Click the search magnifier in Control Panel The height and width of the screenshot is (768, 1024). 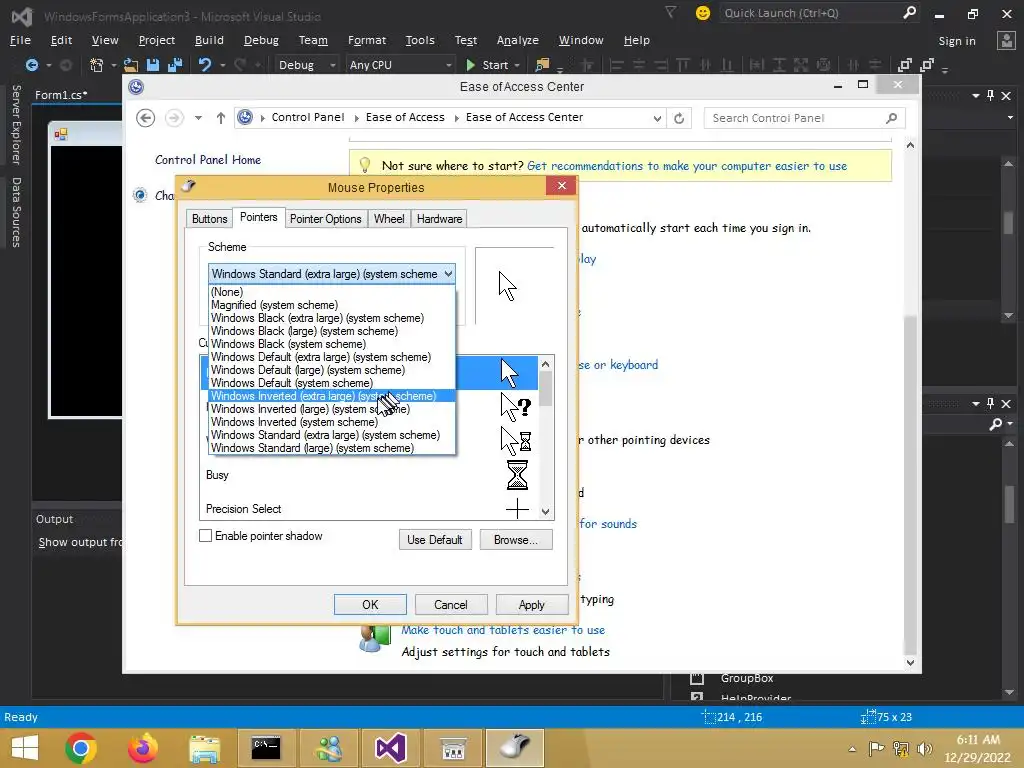click(891, 118)
